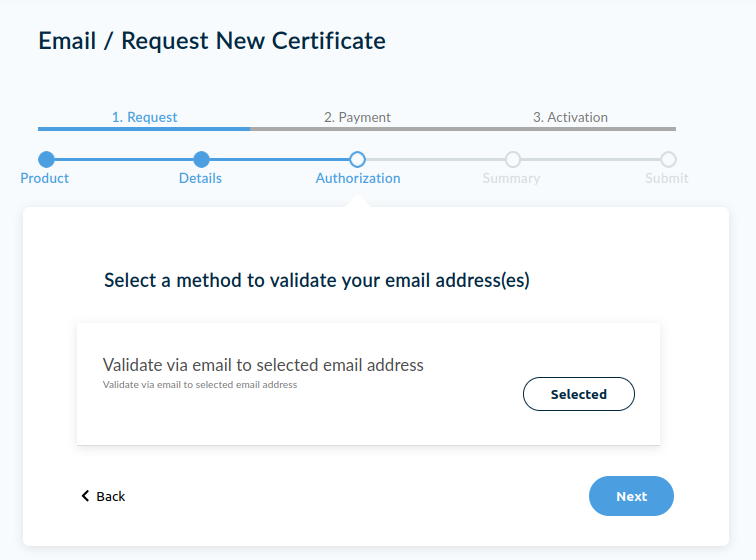This screenshot has width=756, height=560.
Task: Select the 'Validate via email' card title
Action: pos(263,365)
